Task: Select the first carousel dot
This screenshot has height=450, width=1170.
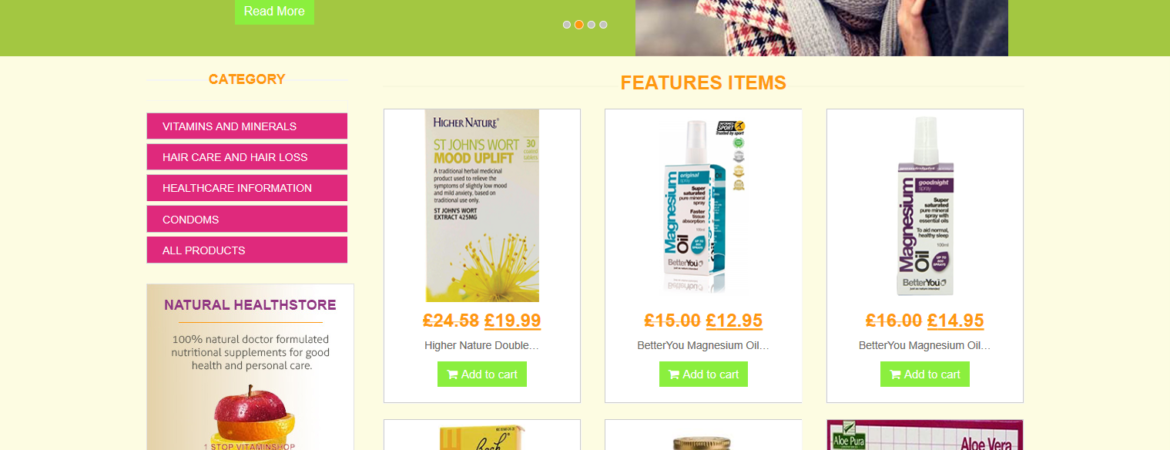Action: click(x=567, y=25)
